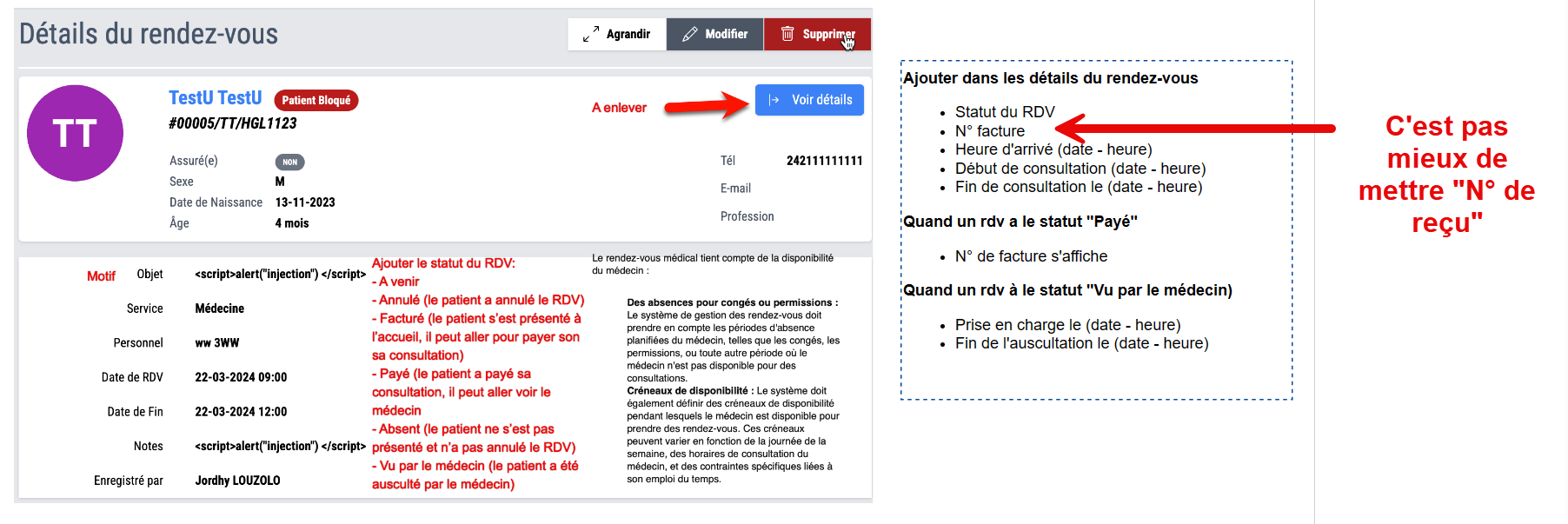Select the Service value Médecine

tap(220, 308)
